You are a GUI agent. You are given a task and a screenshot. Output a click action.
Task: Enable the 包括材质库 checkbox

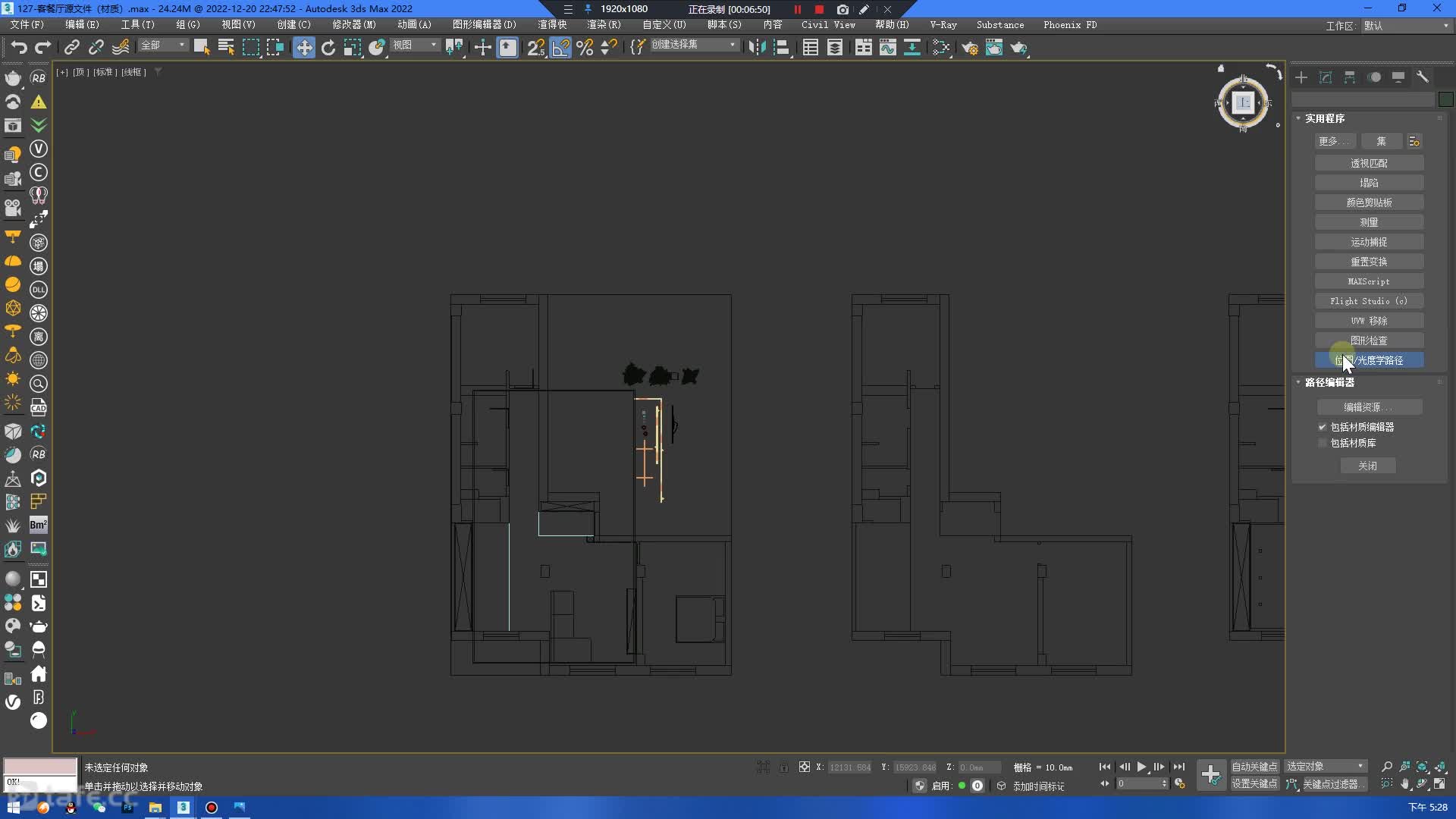click(1323, 443)
